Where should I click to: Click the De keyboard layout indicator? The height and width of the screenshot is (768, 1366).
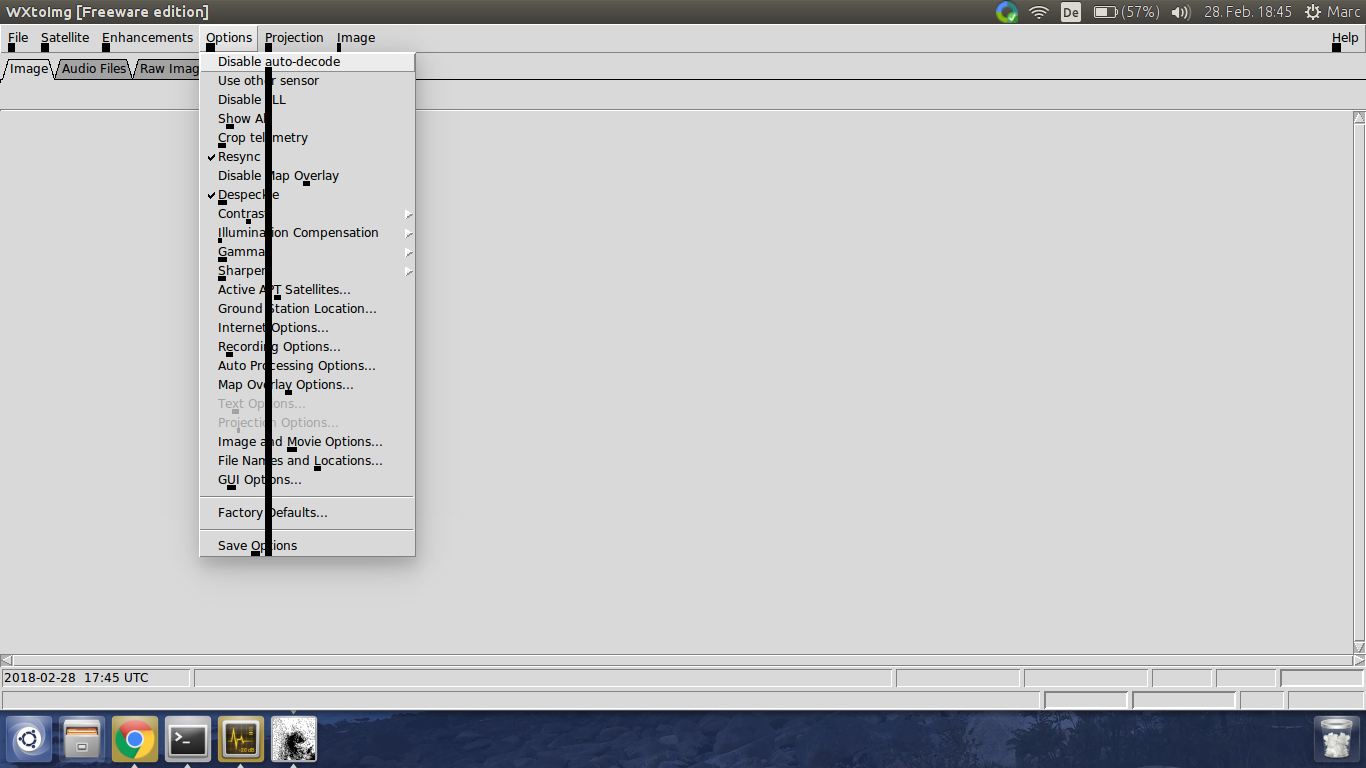(1071, 12)
